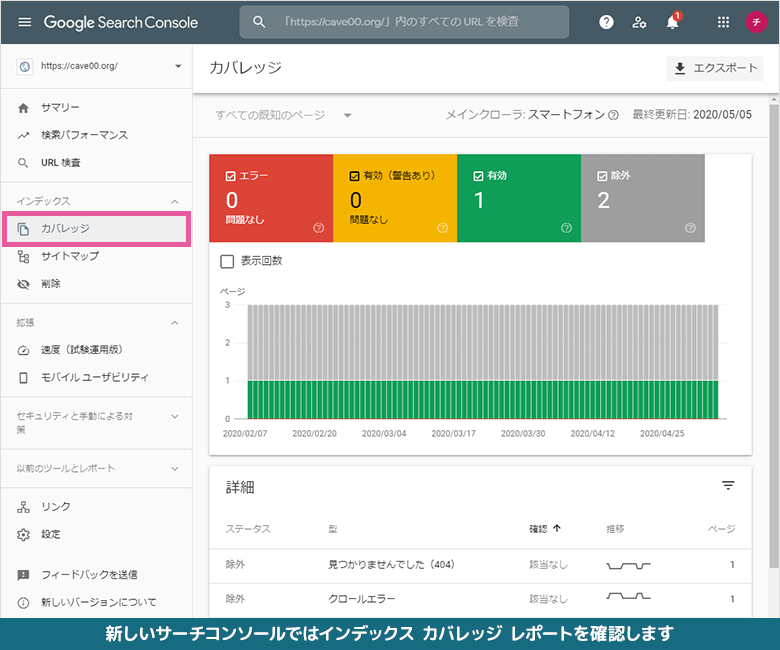Image resolution: width=780 pixels, height=650 pixels.
Task: Open 新しいバージョンについて link
Action: pos(97,603)
